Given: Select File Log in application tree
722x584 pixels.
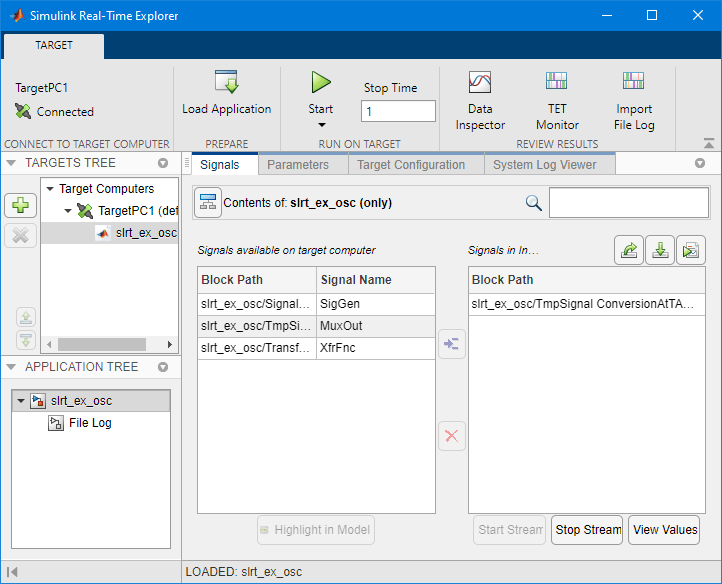Looking at the screenshot, I should pyautogui.click(x=90, y=423).
